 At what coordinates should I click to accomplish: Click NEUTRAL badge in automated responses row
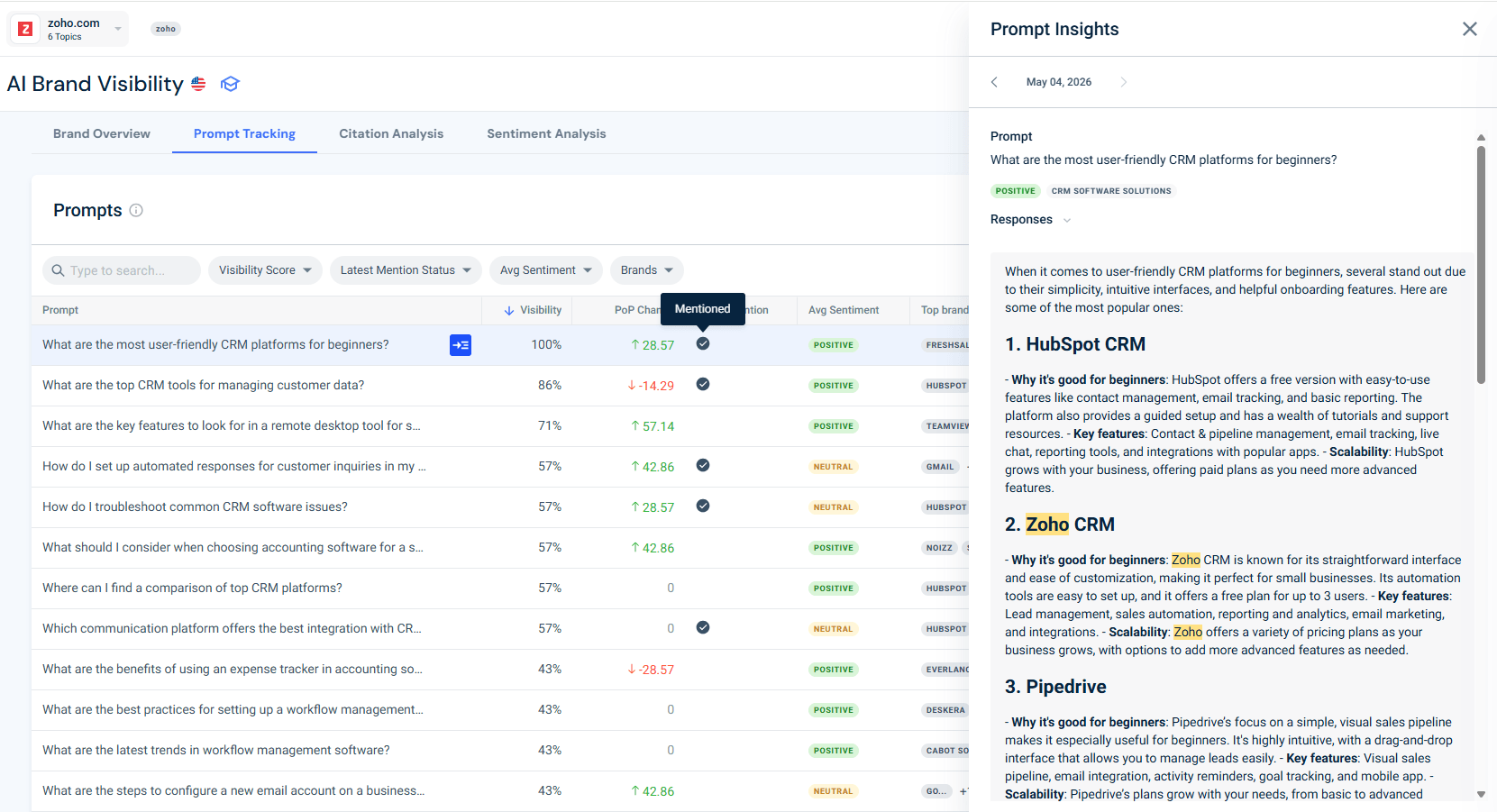(x=834, y=467)
